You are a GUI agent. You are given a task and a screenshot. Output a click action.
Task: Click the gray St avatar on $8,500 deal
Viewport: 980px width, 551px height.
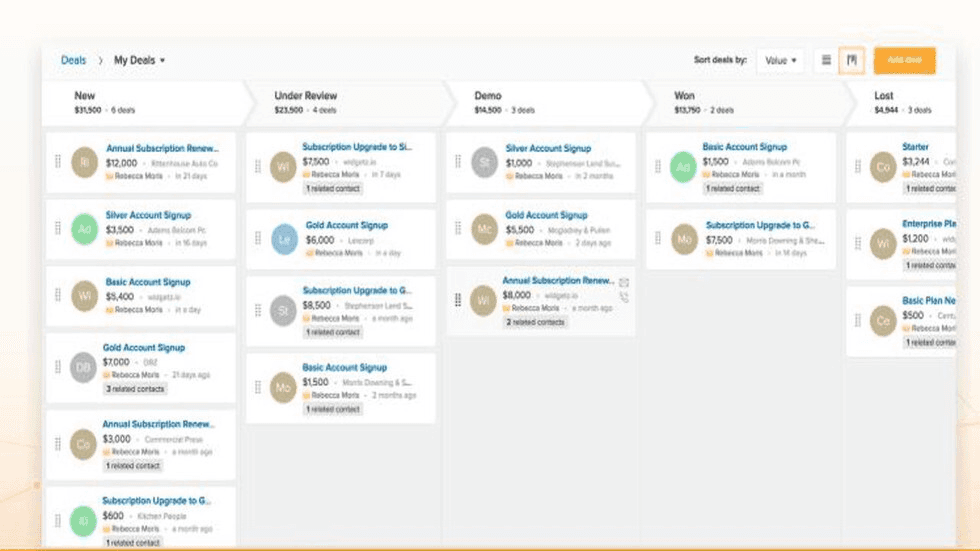(283, 310)
